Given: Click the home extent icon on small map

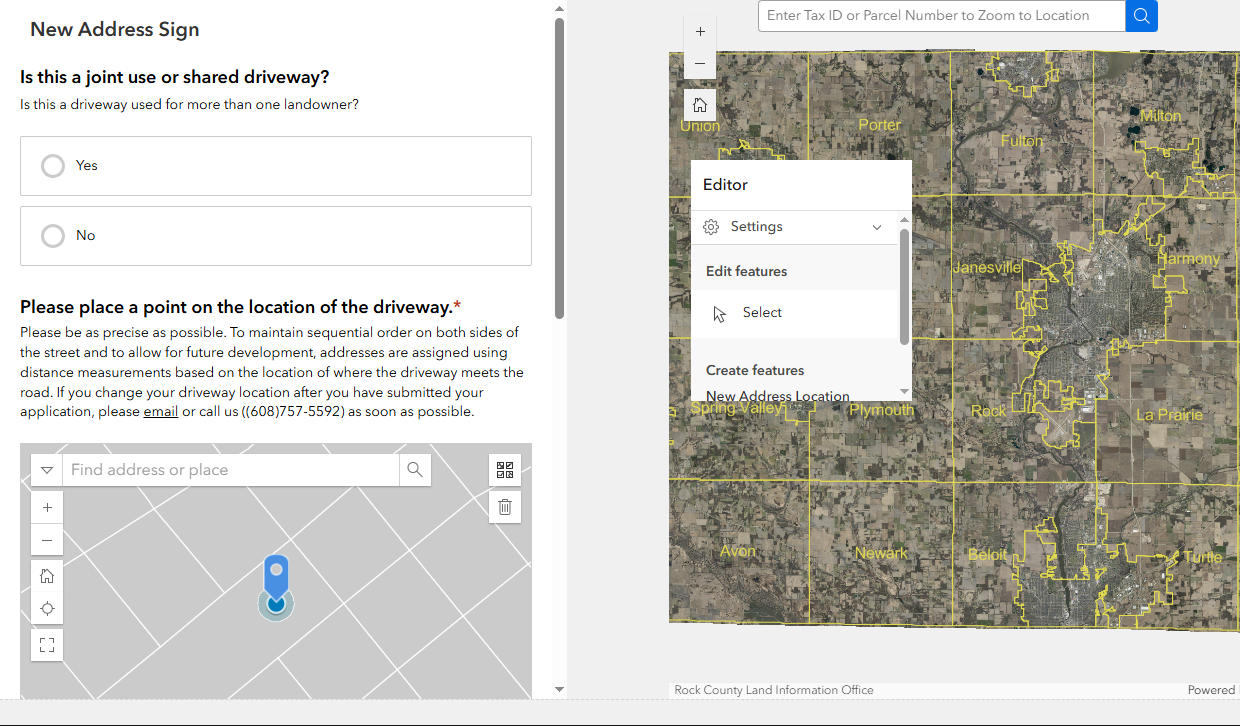Looking at the screenshot, I should tap(46, 575).
